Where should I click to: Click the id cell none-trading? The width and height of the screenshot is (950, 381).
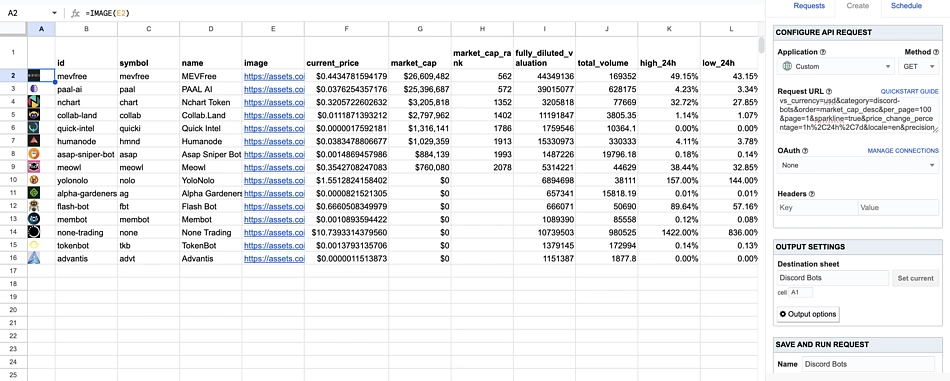(86, 232)
